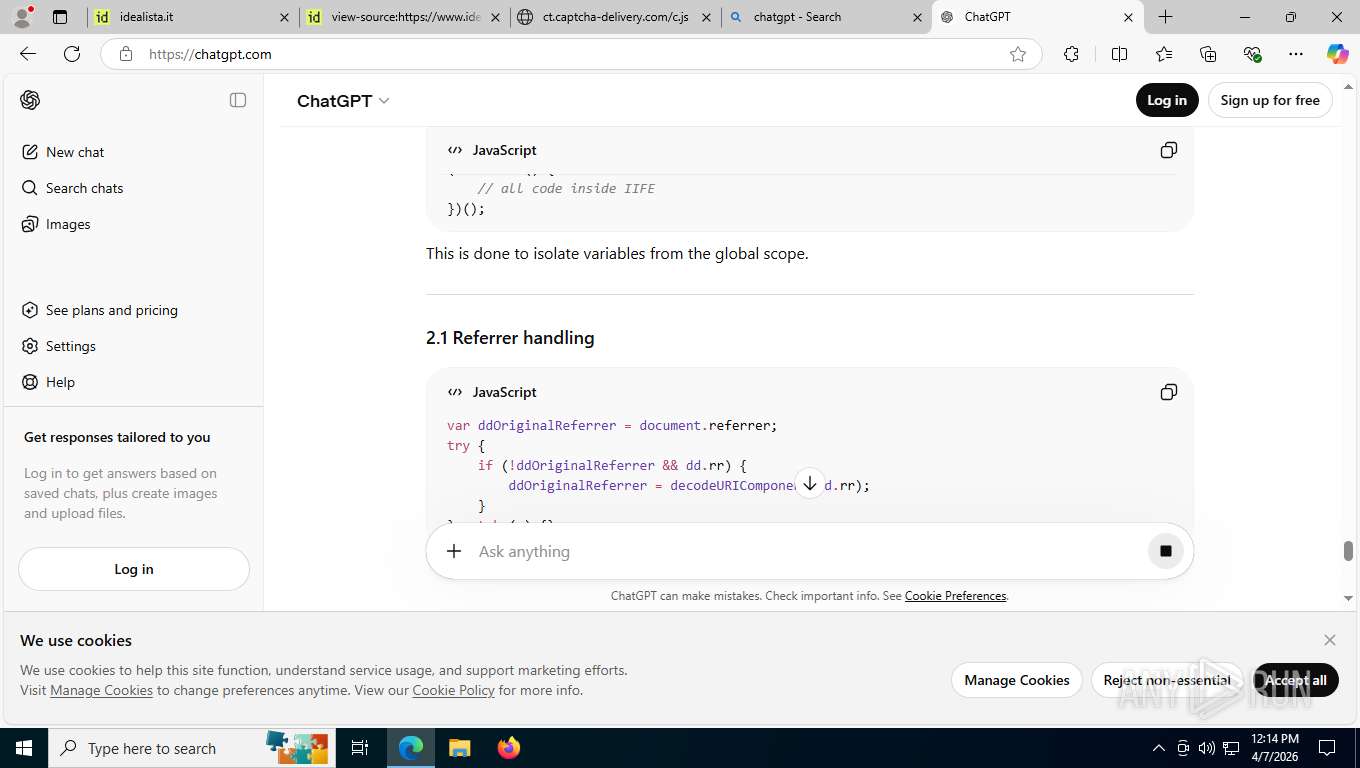Screen dimensions: 1360x768
Task: Click the top-right Log in button
Action: tap(1167, 100)
